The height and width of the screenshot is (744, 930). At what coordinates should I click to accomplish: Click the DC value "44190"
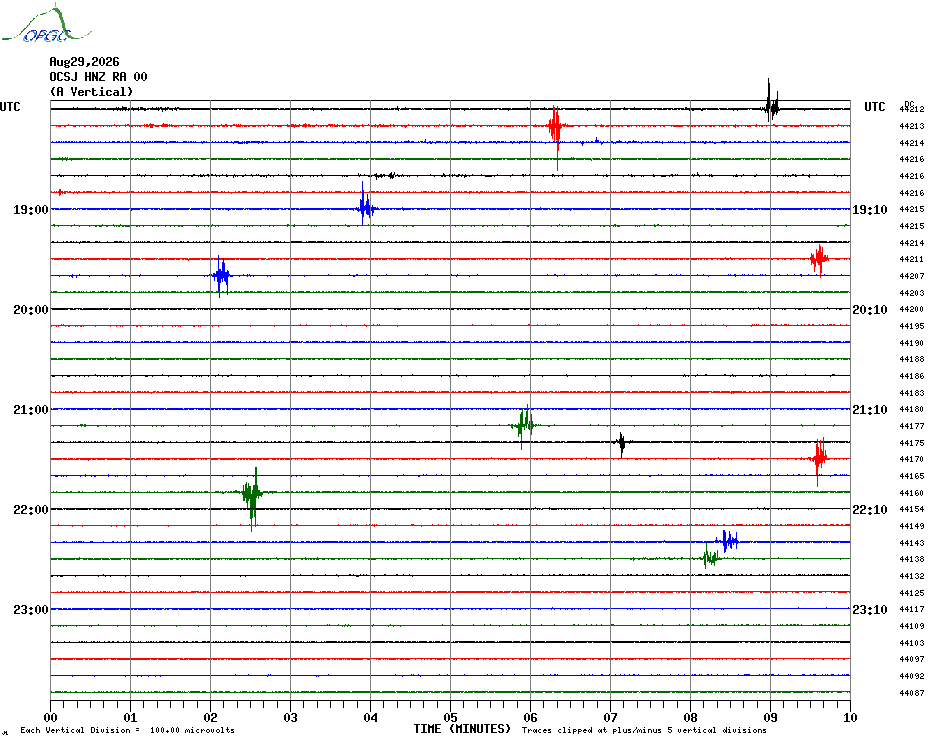click(912, 342)
